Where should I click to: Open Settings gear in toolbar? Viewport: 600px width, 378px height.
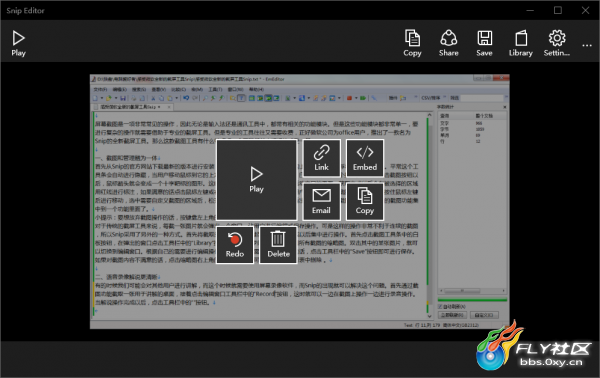click(x=557, y=43)
